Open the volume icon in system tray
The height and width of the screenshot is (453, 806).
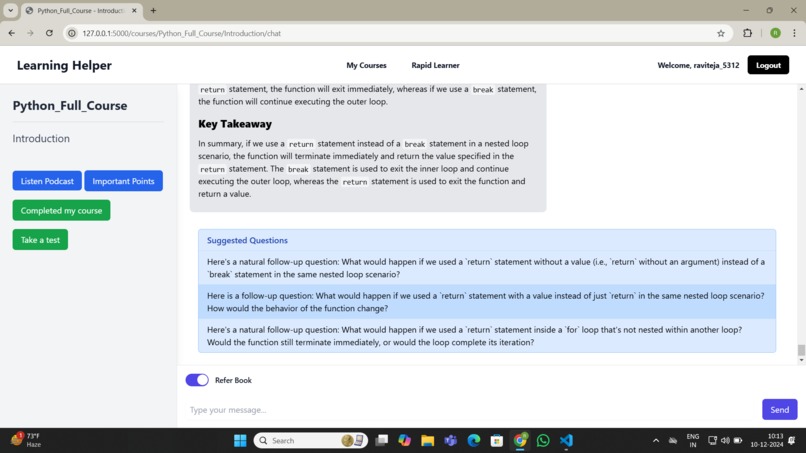coord(725,441)
